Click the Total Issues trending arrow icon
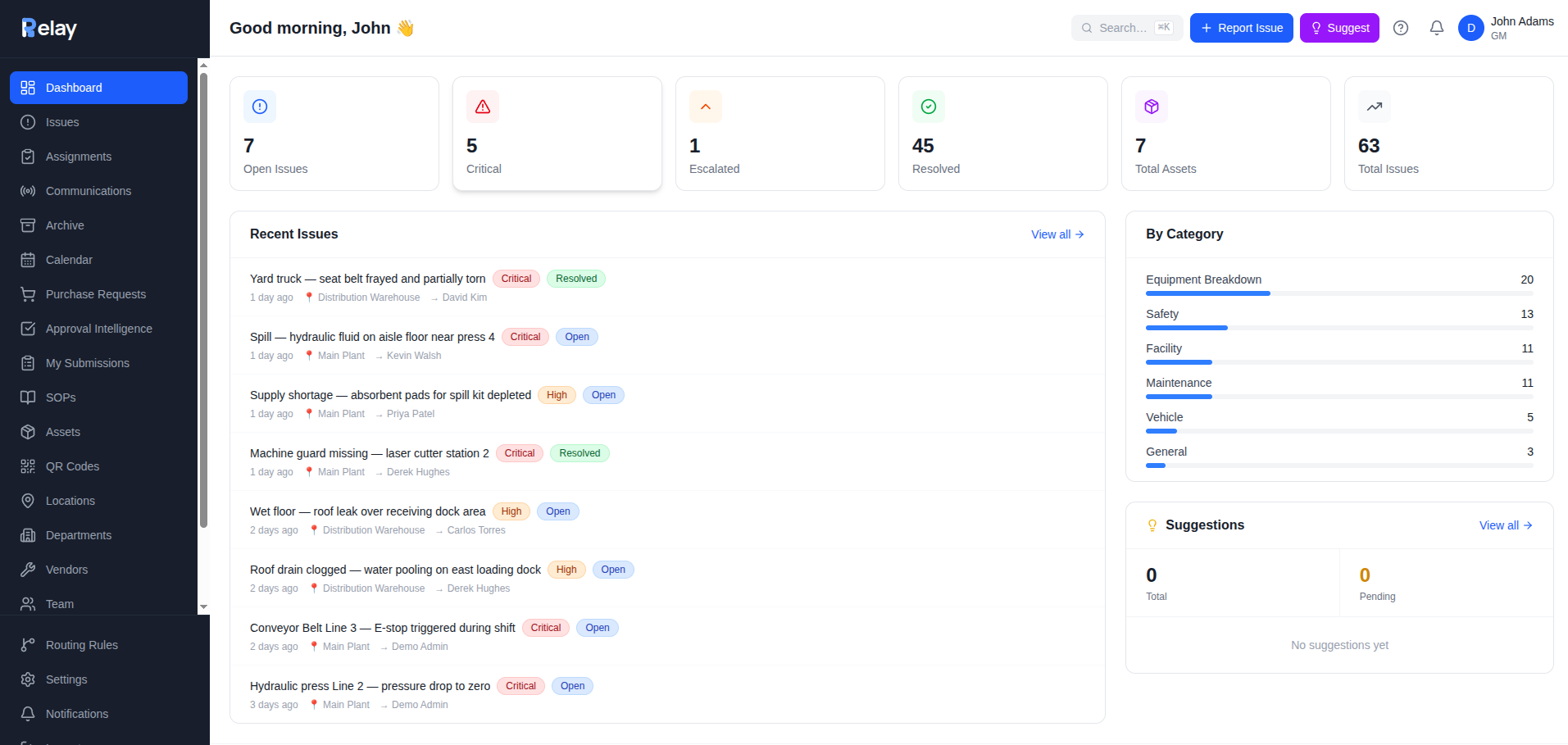 (x=1375, y=107)
